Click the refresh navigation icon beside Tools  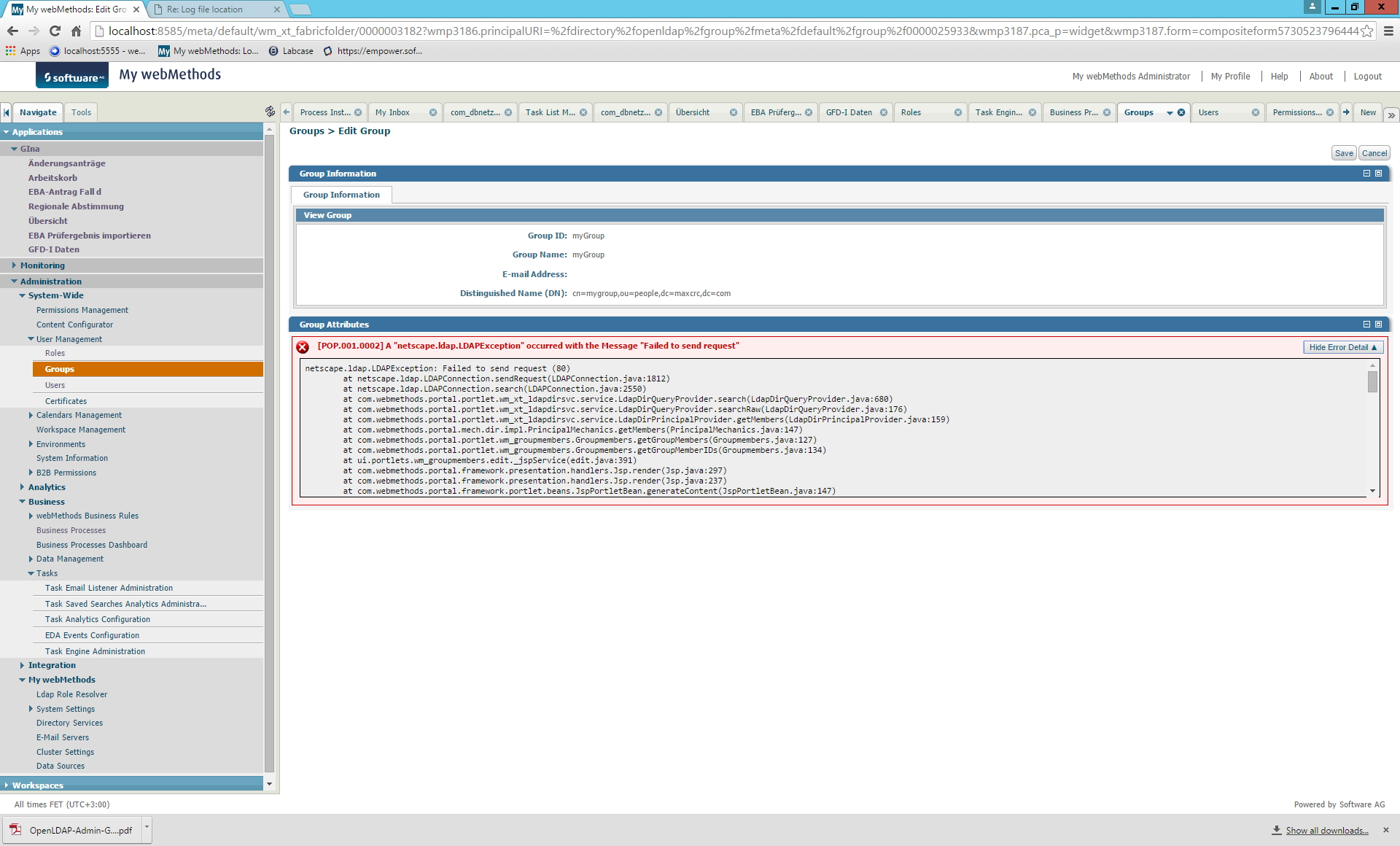click(x=270, y=112)
